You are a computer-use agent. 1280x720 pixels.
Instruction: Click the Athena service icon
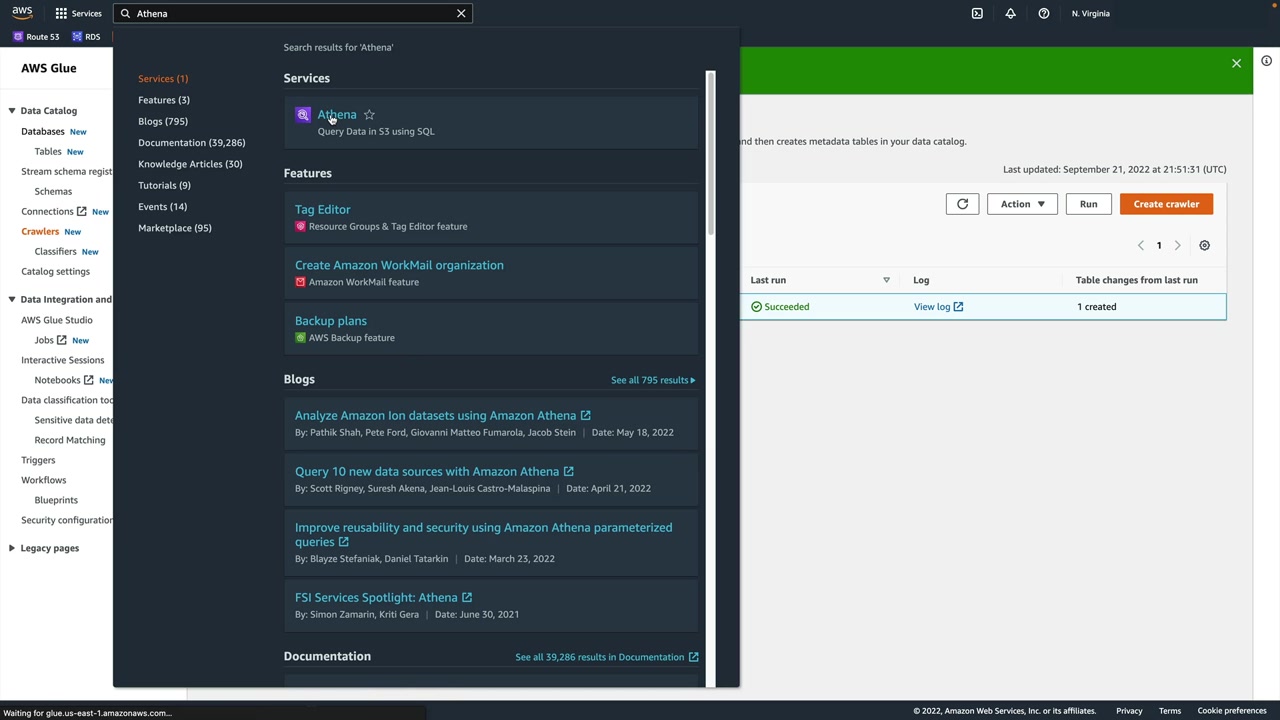[303, 115]
